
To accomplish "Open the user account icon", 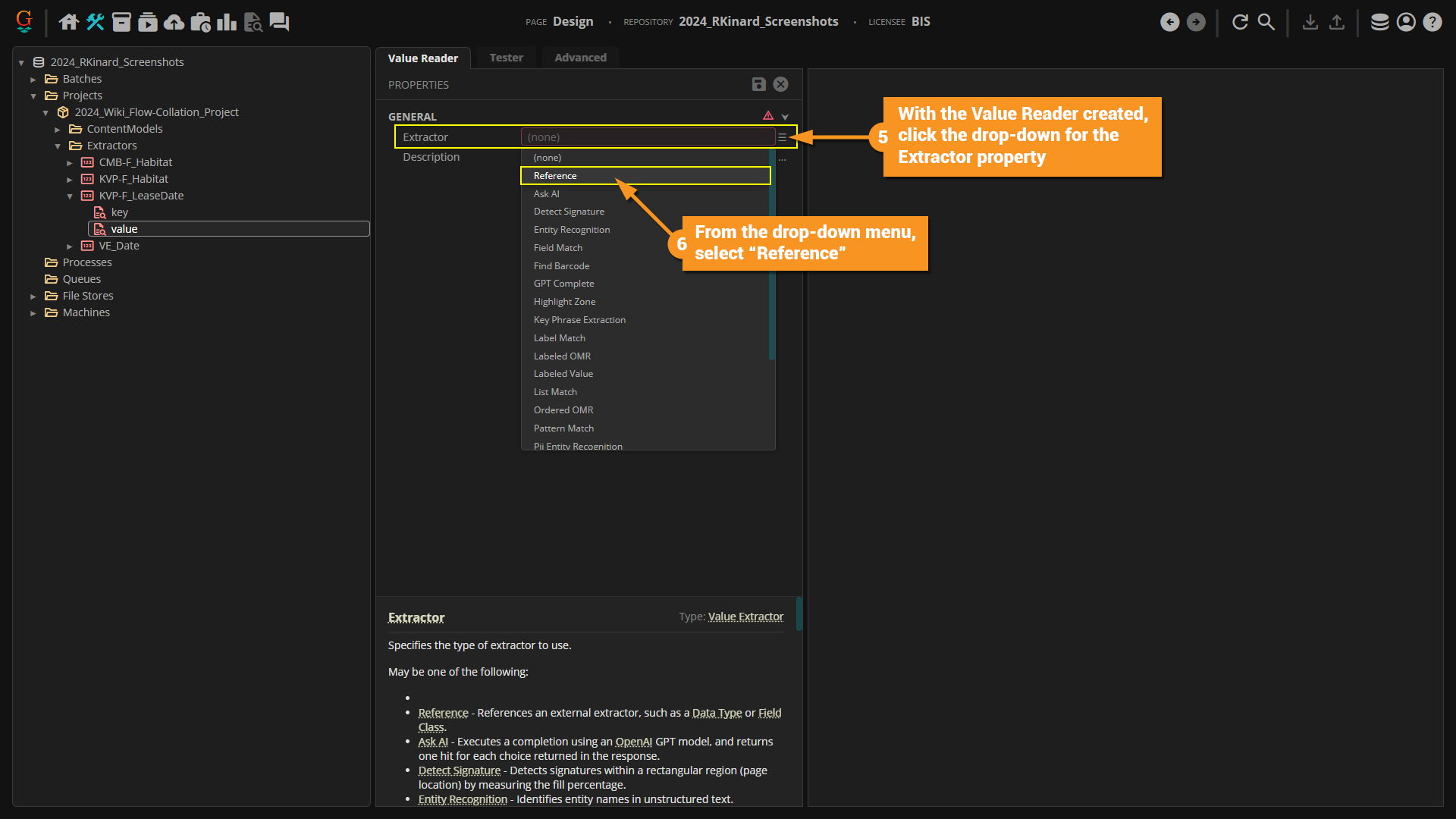I will (1406, 22).
